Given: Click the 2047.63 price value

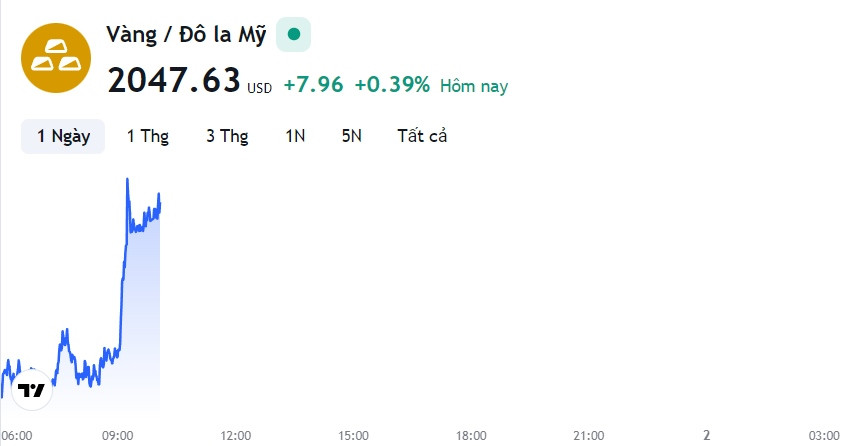Looking at the screenshot, I should [x=174, y=80].
